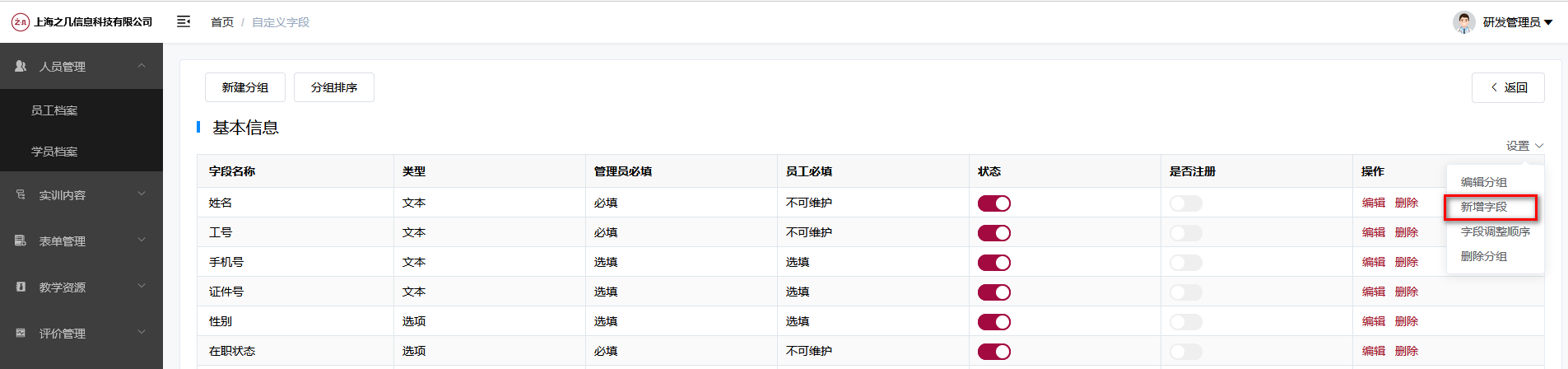1568x369 pixels.
Task: Click 编辑 for the 手机号 row
Action: (1374, 262)
